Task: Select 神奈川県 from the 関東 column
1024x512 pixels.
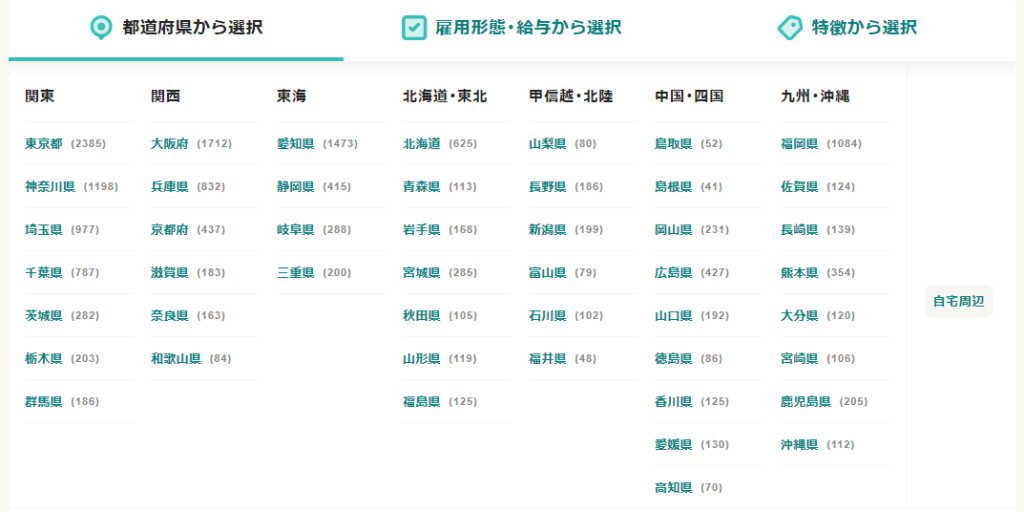Action: [x=50, y=187]
